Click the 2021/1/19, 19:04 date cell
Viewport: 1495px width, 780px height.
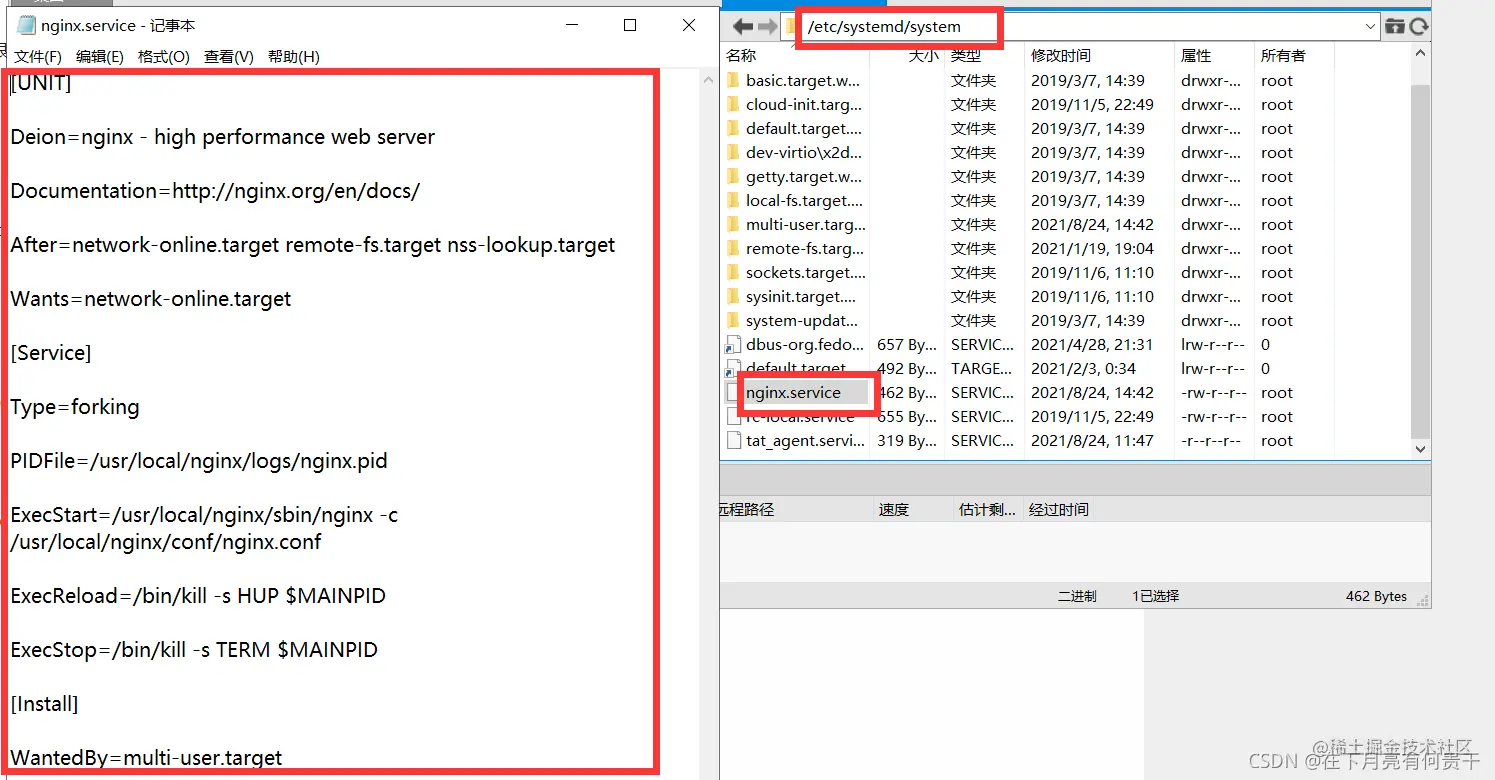(1091, 249)
